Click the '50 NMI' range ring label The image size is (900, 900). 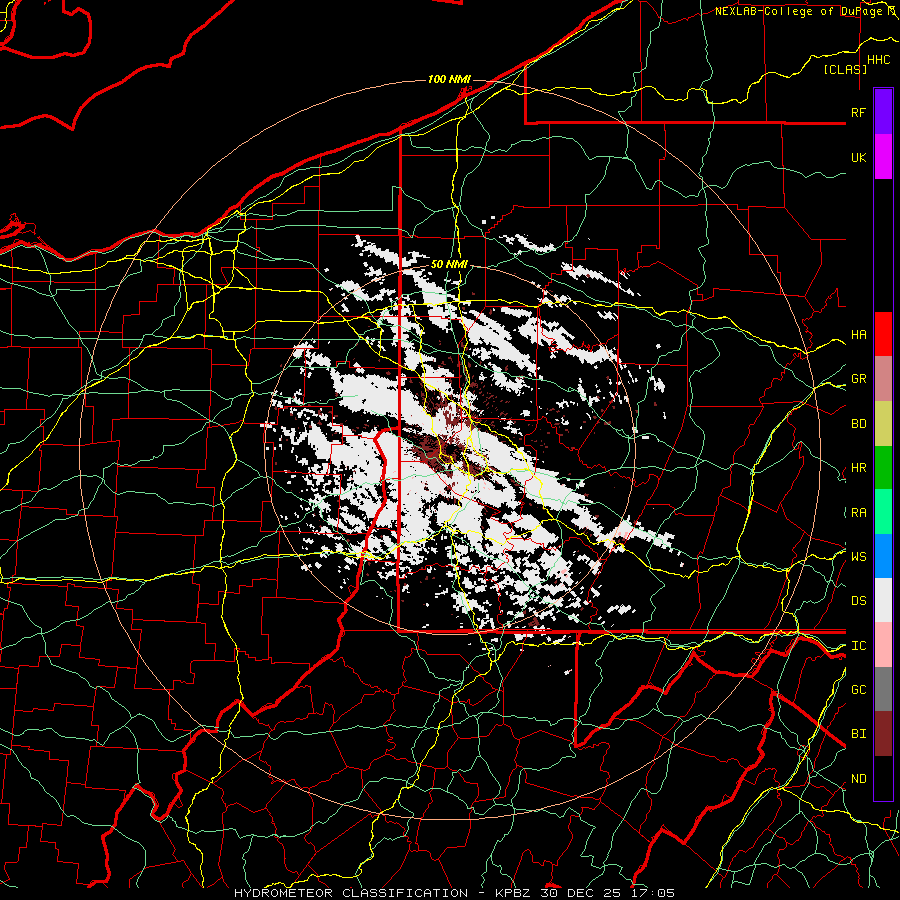[x=449, y=264]
